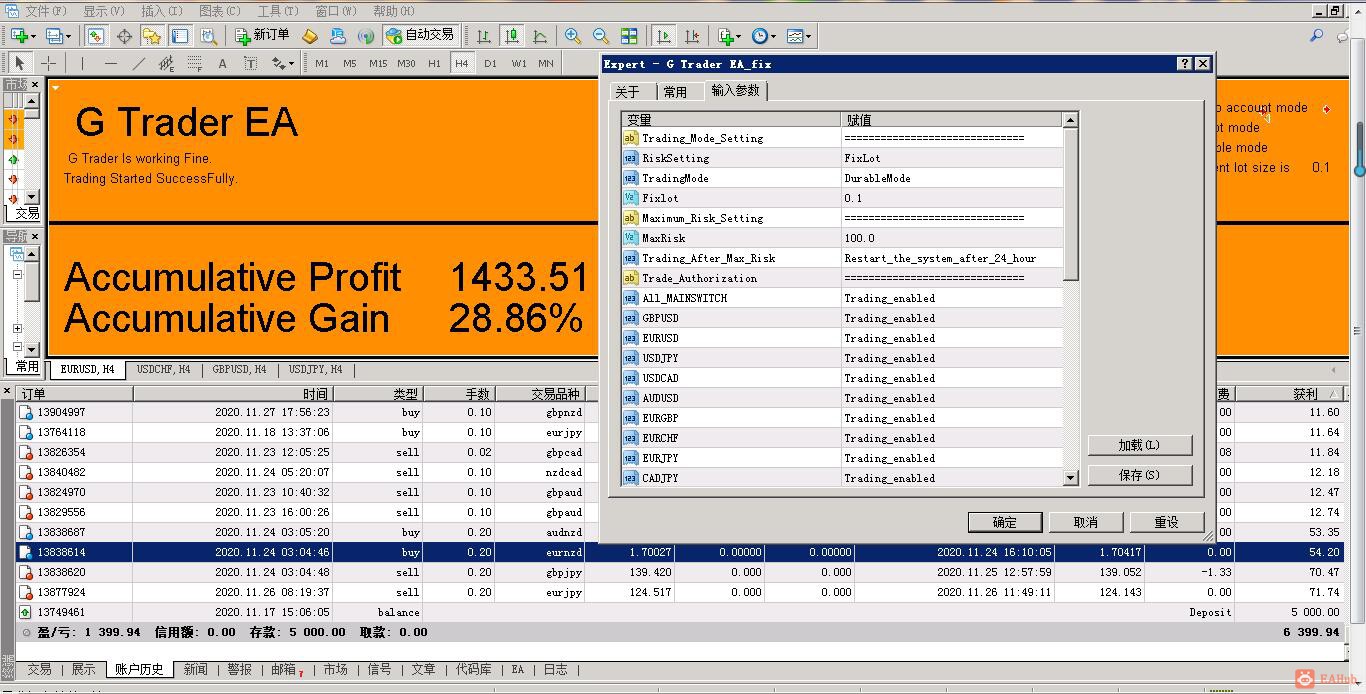Expand the collapsed plus node in Navigator tree

17,328
